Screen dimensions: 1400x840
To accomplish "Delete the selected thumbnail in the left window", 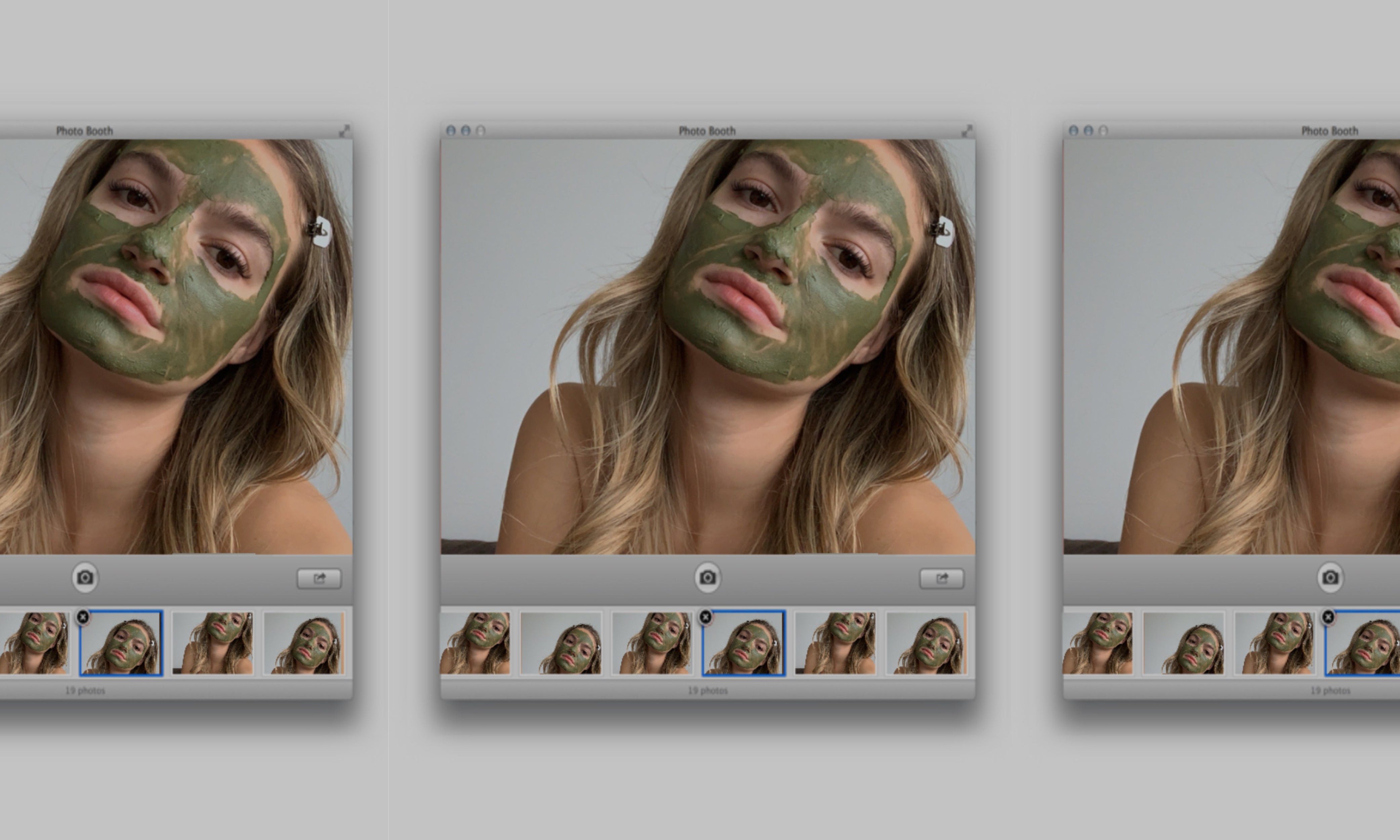I will coord(83,617).
